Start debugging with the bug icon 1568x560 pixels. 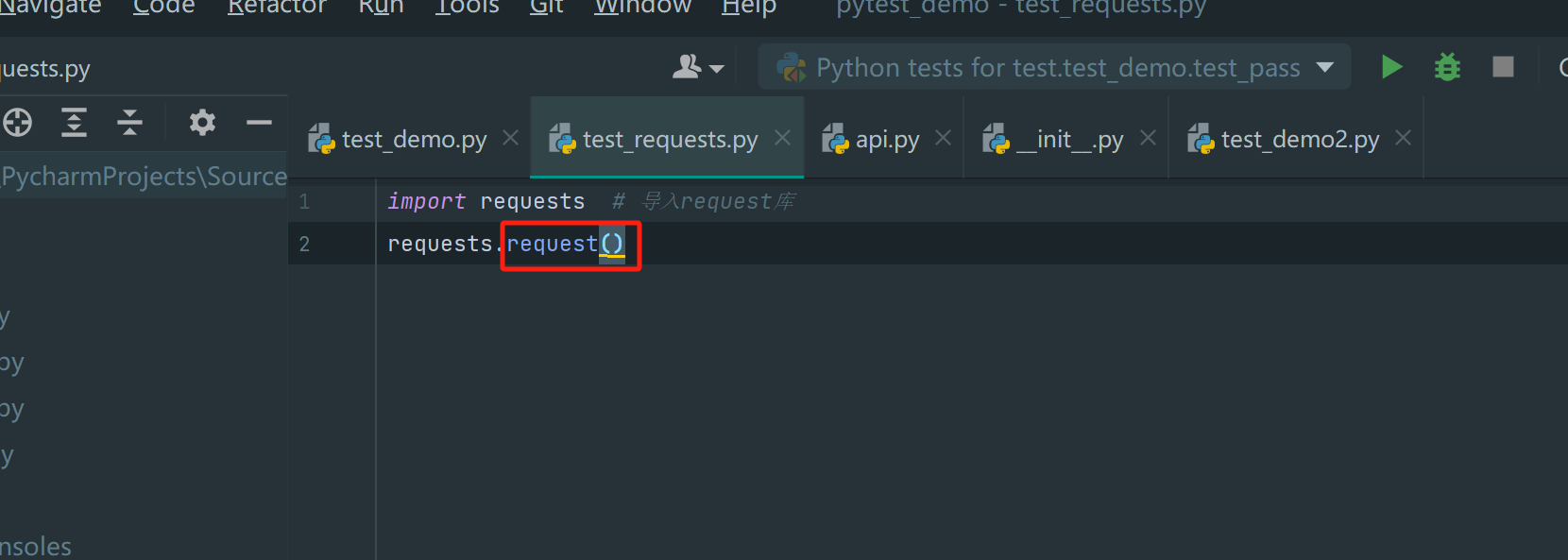point(1446,67)
